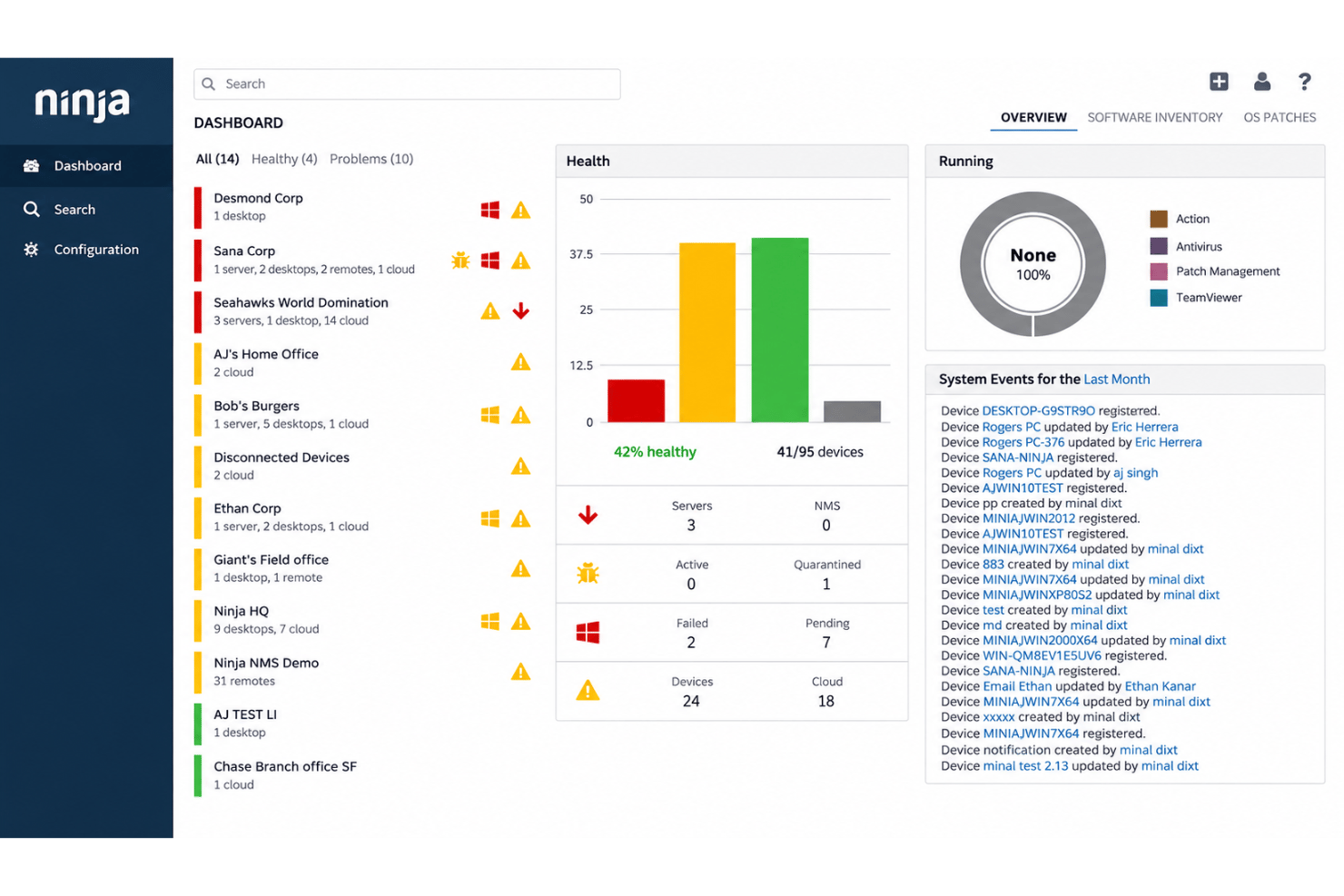Click warning triangle for Giant's Field office
The height and width of the screenshot is (896, 1344).
(x=520, y=568)
